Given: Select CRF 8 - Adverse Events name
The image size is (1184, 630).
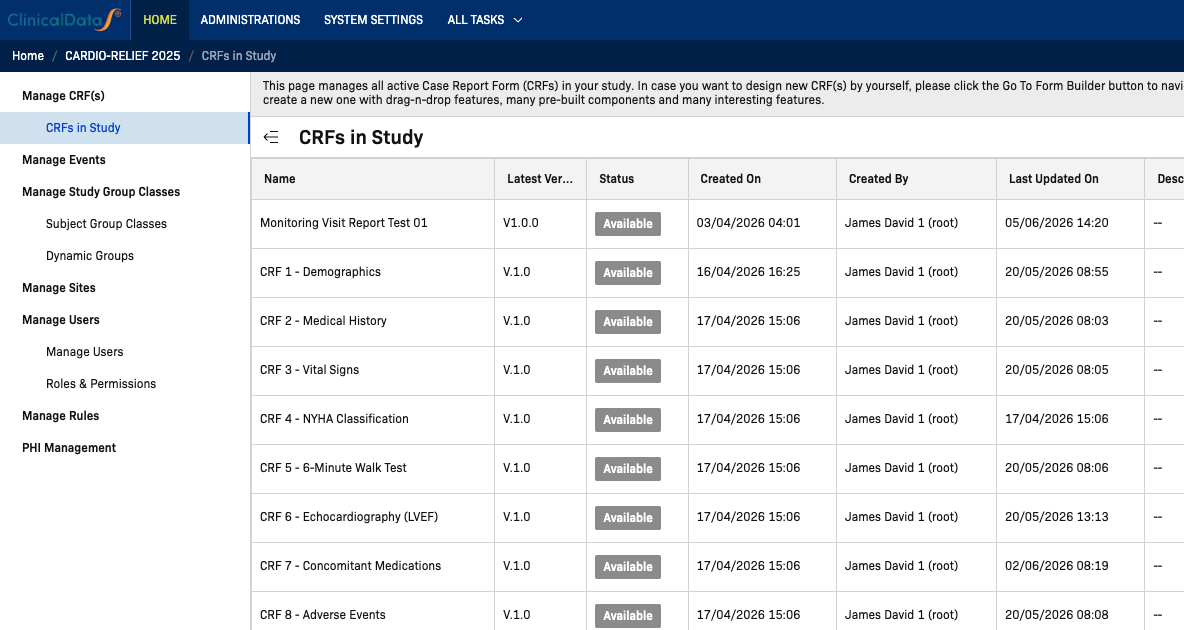Looking at the screenshot, I should click(x=322, y=615).
